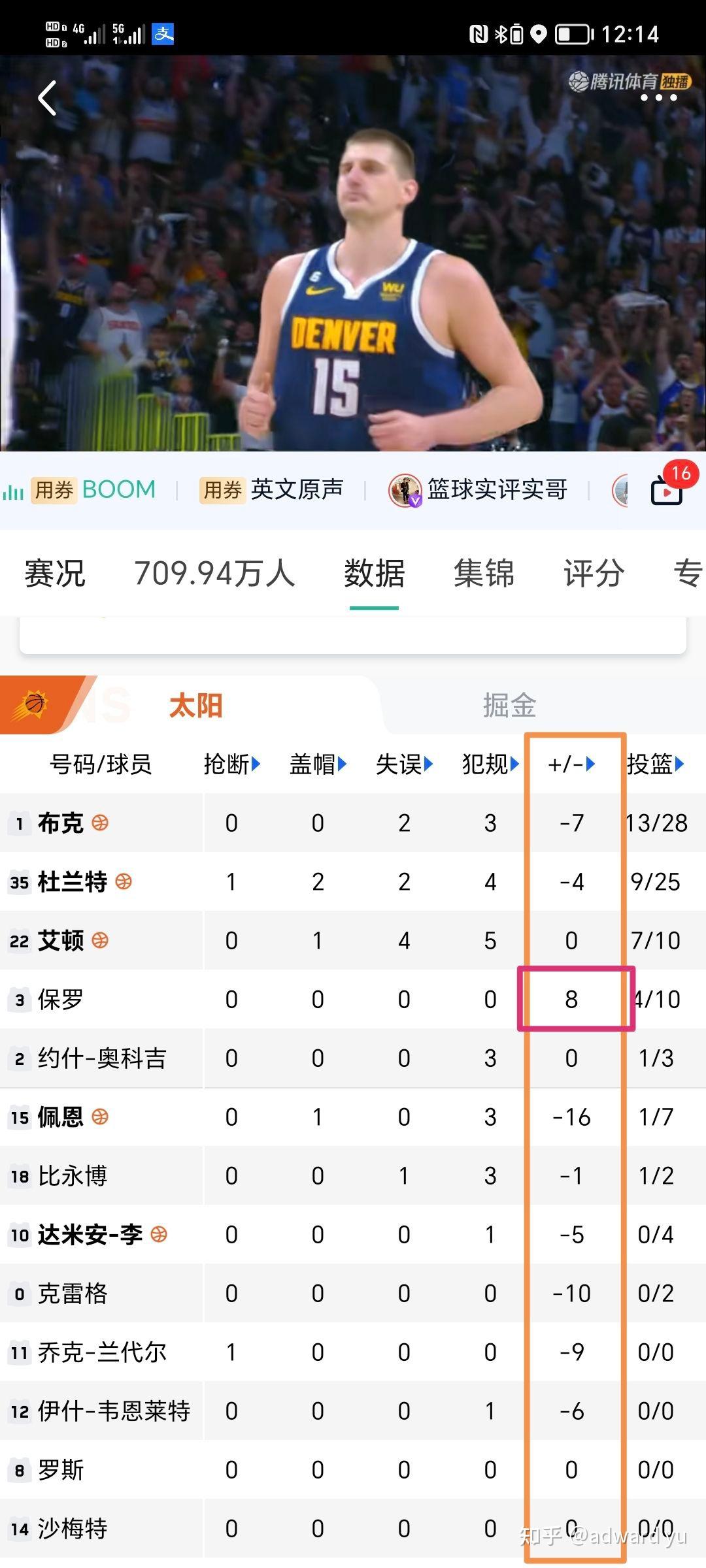Open player 伊什-韦恩莱特 row
The height and width of the screenshot is (1568, 706).
pos(353,1411)
